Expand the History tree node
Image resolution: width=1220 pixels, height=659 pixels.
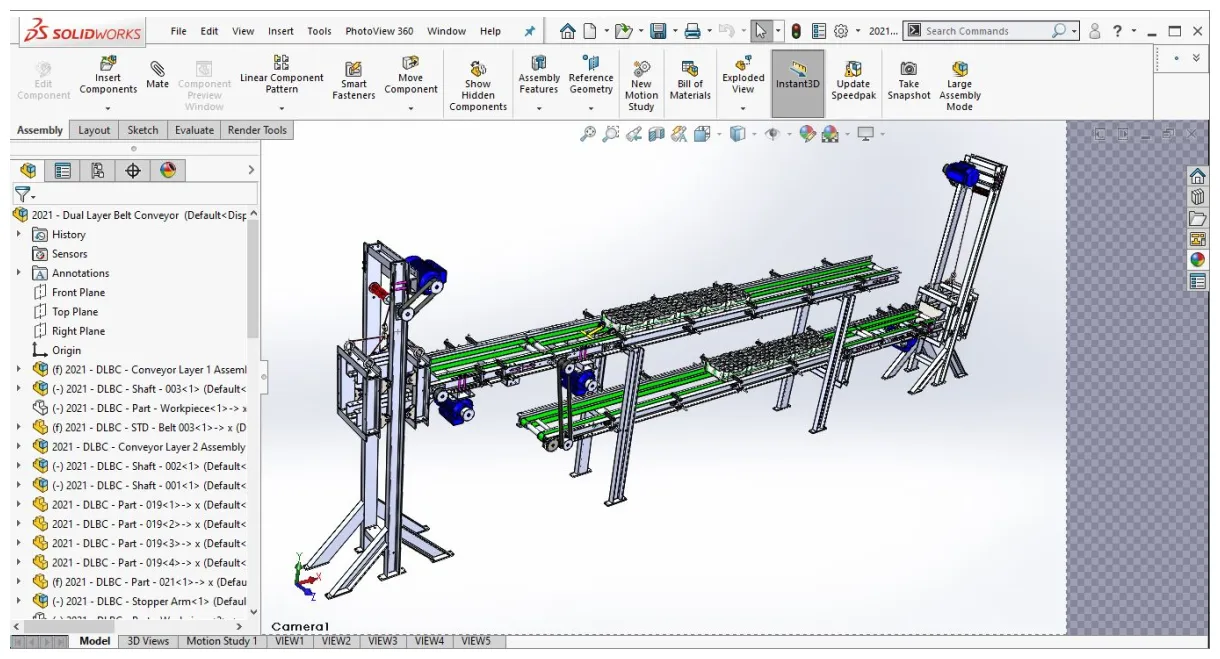(x=19, y=234)
